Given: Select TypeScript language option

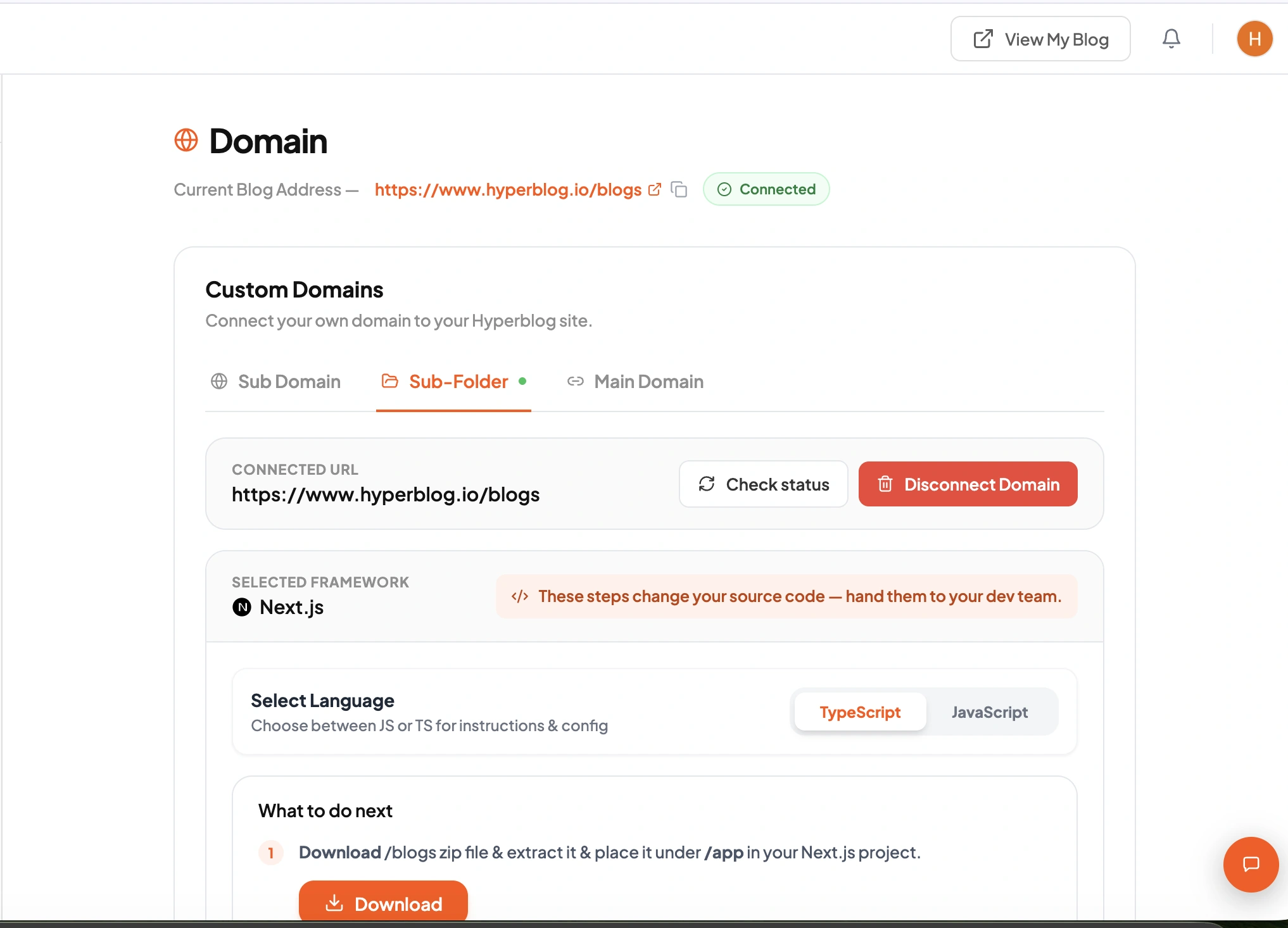Looking at the screenshot, I should pyautogui.click(x=860, y=712).
